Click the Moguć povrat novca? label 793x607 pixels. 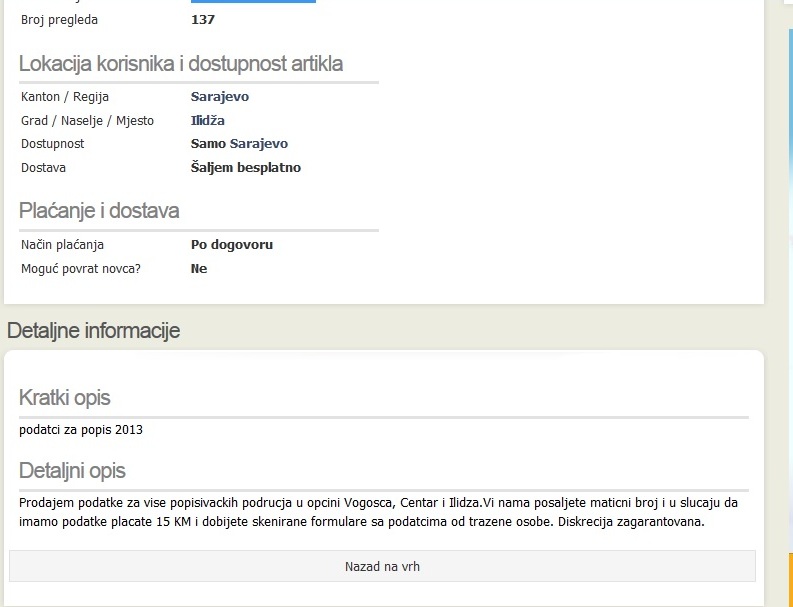click(x=80, y=269)
